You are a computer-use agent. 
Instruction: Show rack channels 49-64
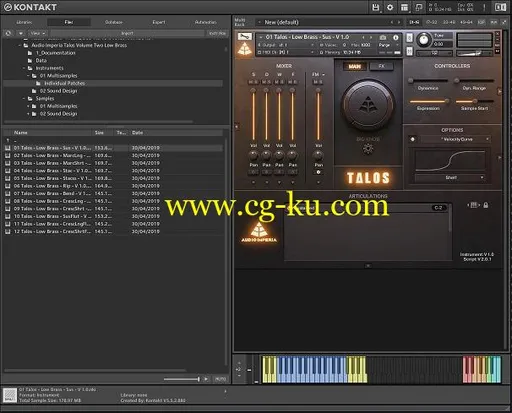click(466, 22)
